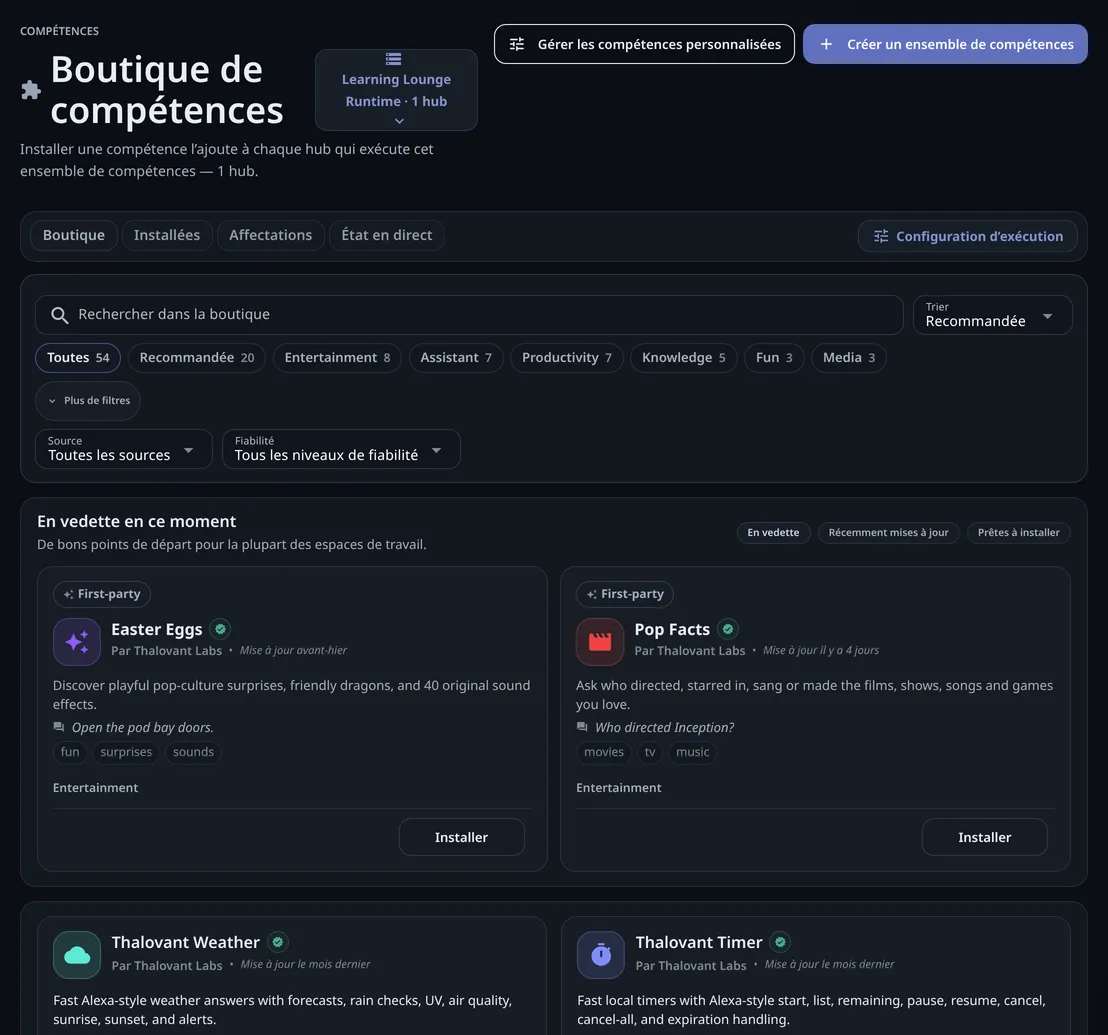
Task: Click the surprises tag
Action: click(x=126, y=752)
